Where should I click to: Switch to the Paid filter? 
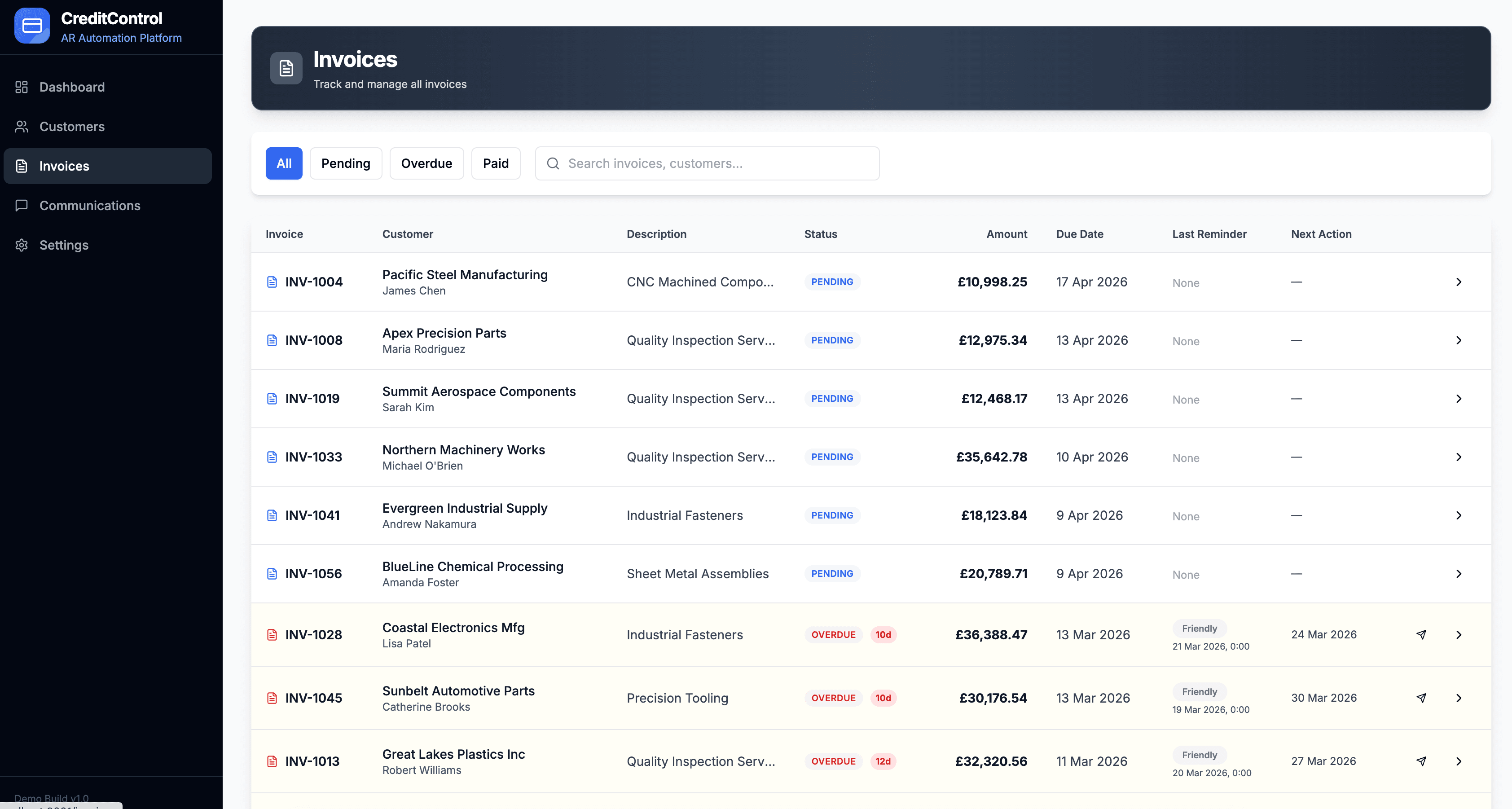[496, 163]
